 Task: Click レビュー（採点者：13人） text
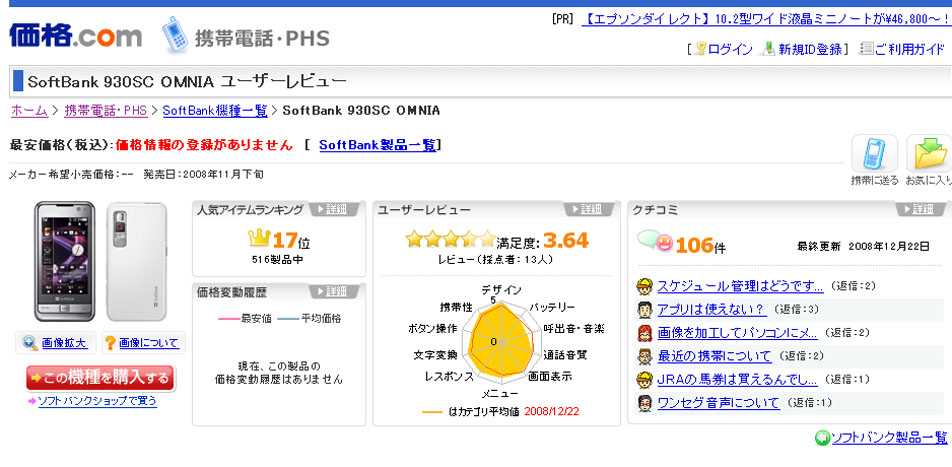click(x=495, y=259)
